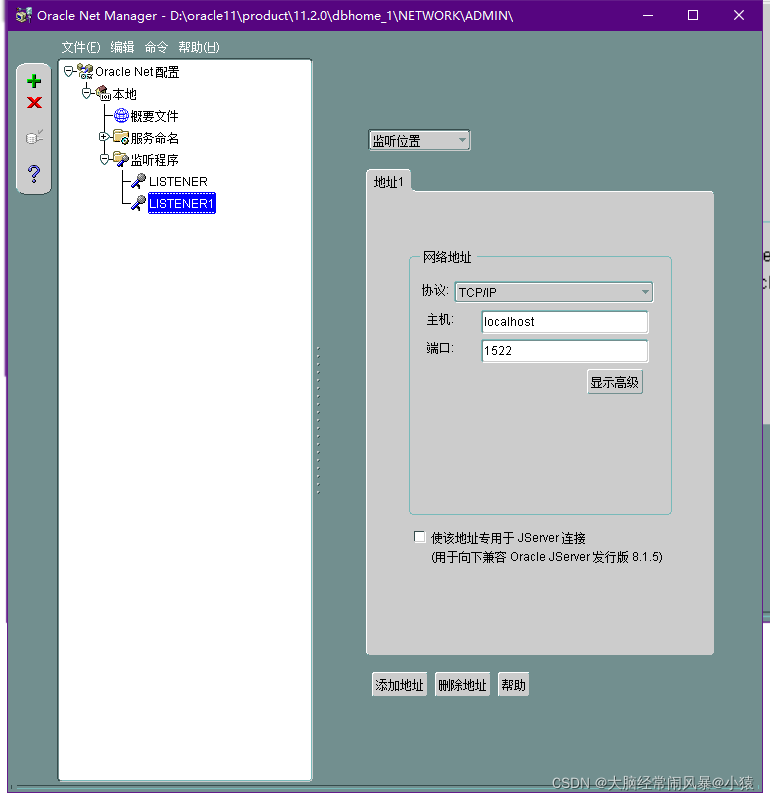Image resolution: width=770 pixels, height=800 pixels.
Task: Click the green plus create icon
Action: (x=34, y=81)
